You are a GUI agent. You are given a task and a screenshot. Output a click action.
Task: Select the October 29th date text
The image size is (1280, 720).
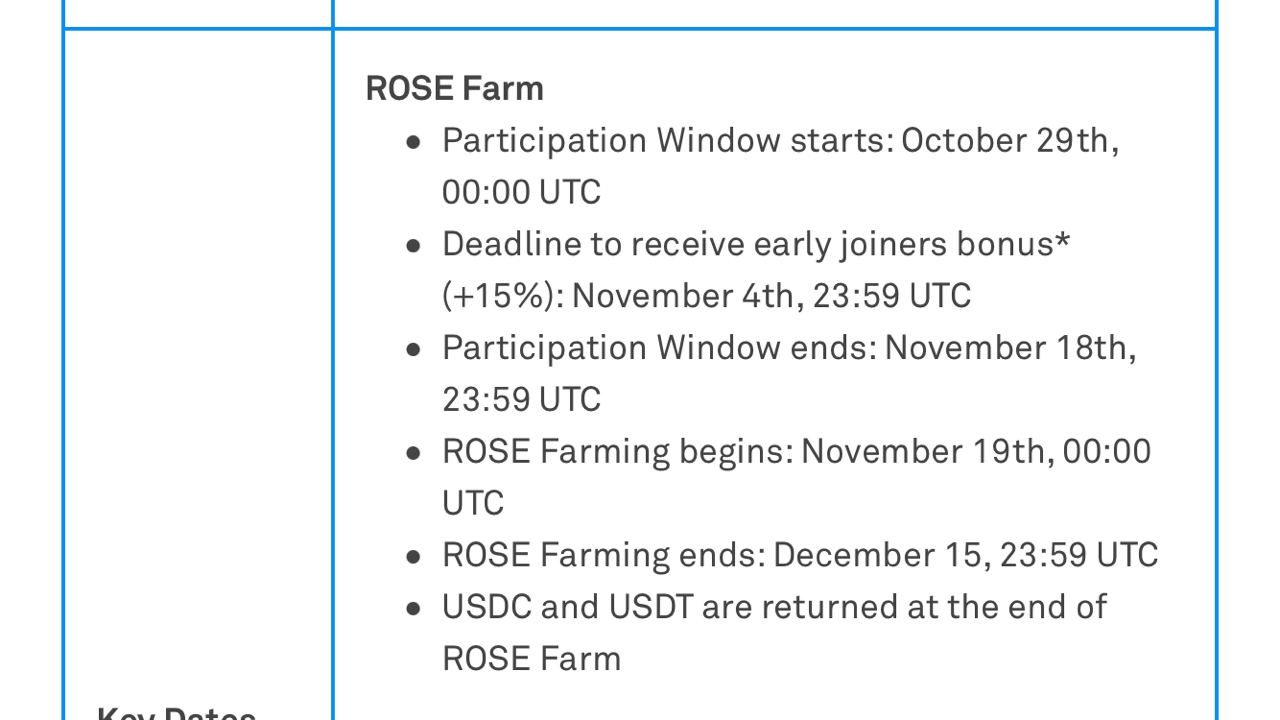click(x=1010, y=140)
